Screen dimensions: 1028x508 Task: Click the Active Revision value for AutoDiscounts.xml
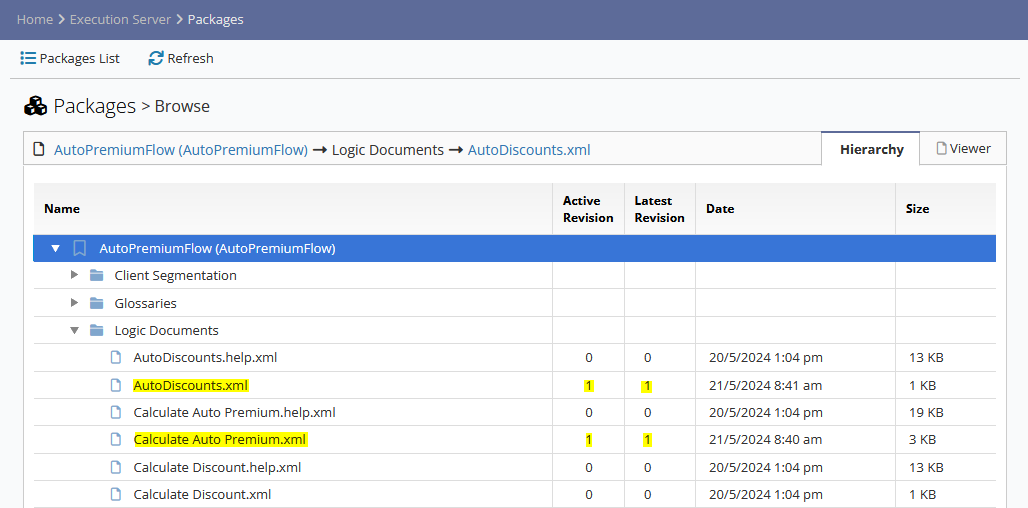click(x=589, y=385)
